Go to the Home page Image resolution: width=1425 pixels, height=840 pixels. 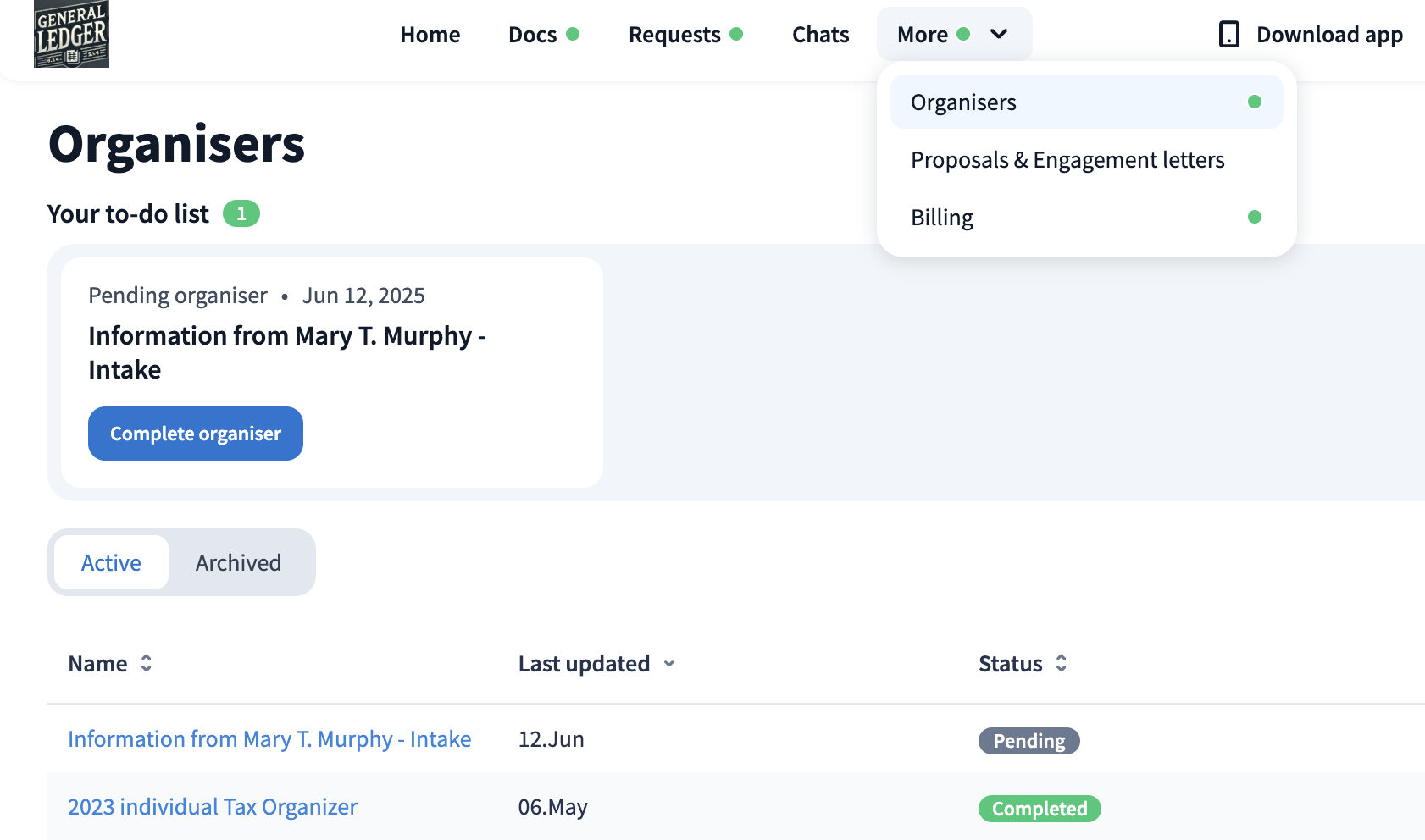[x=430, y=35]
